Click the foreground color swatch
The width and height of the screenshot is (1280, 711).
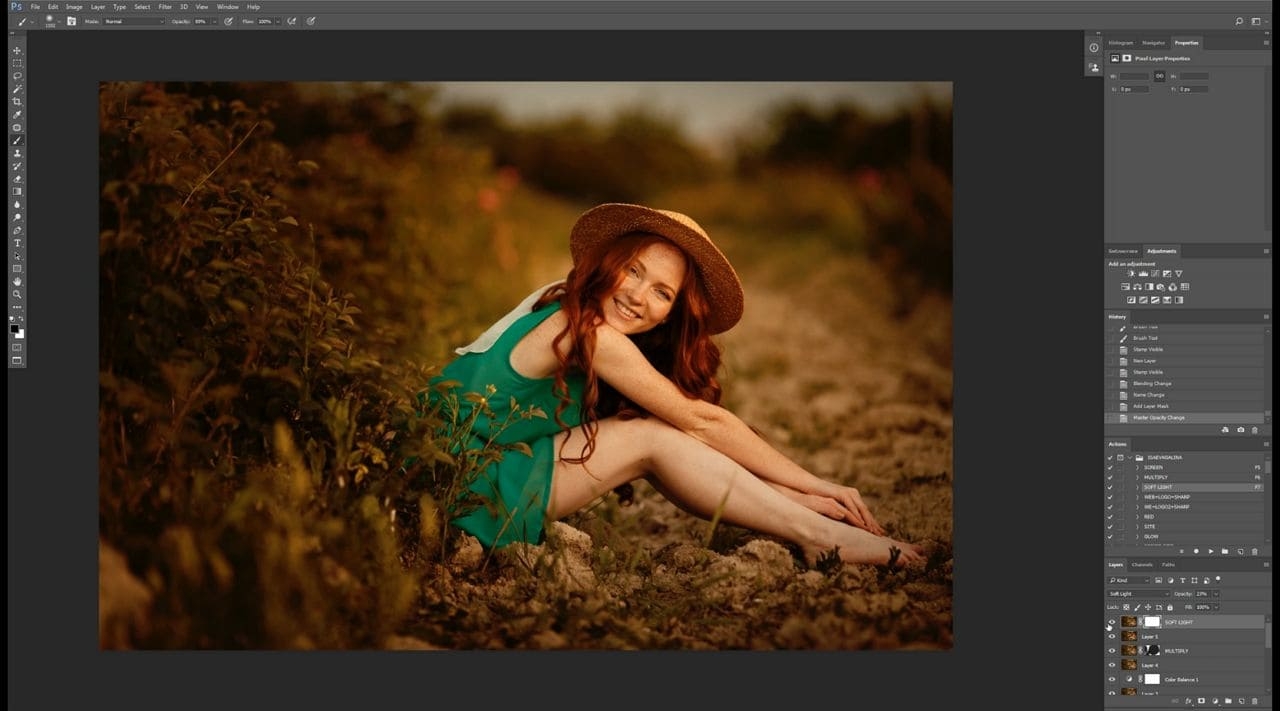[15, 328]
